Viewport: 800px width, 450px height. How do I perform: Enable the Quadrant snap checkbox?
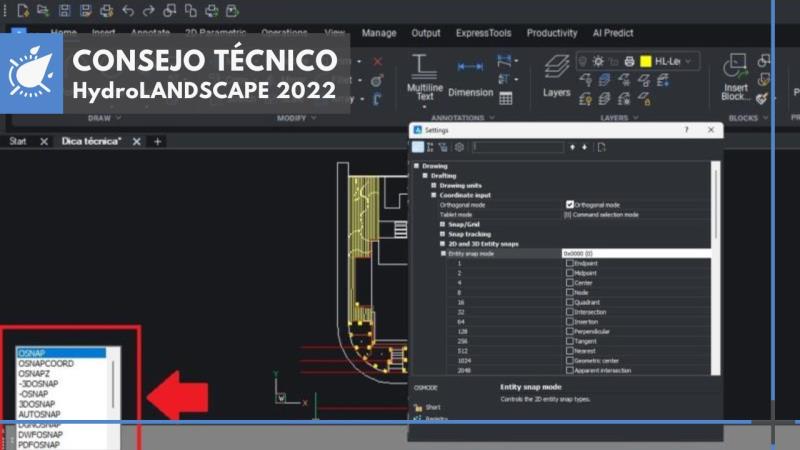click(x=570, y=302)
